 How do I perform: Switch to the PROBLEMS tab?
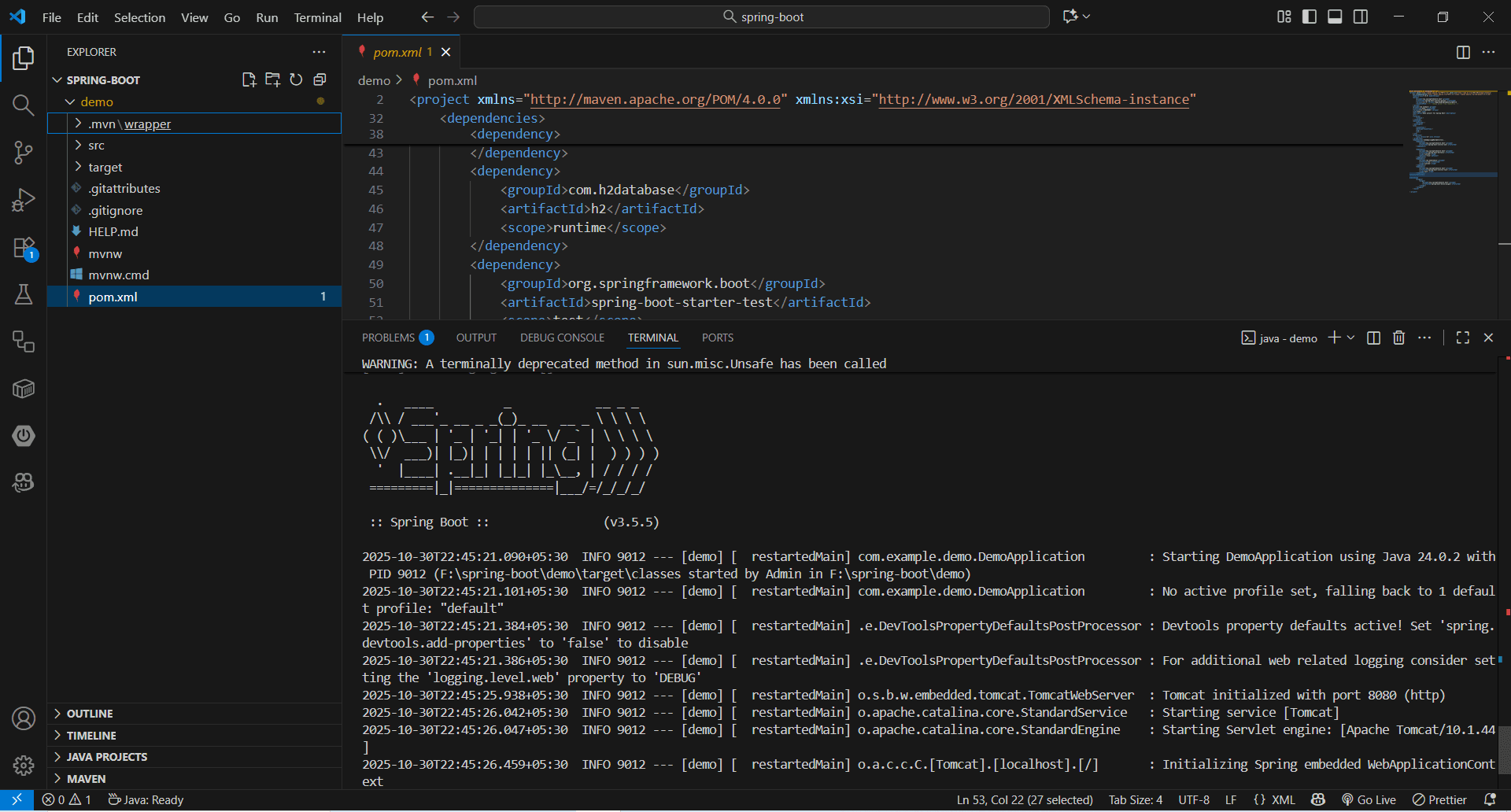(397, 338)
